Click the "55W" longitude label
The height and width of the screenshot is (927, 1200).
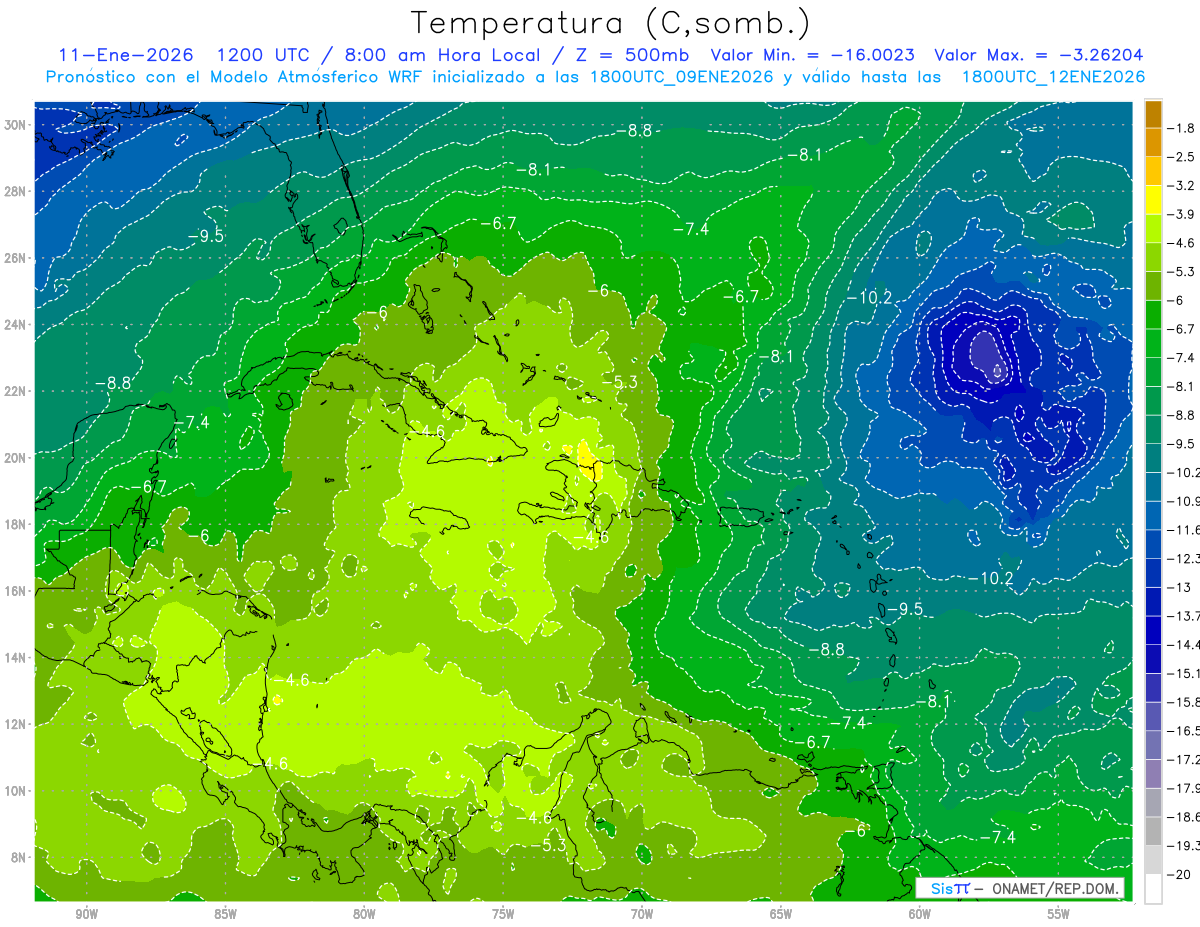tap(1059, 914)
